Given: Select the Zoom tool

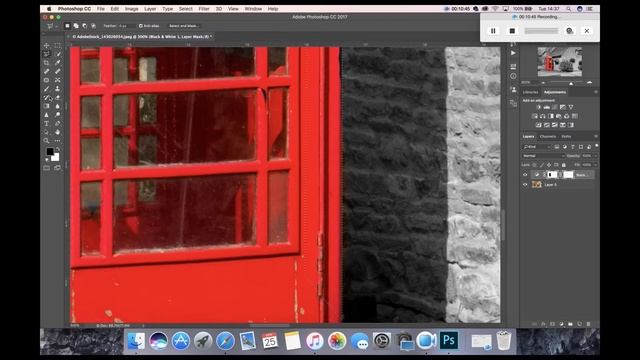Looking at the screenshot, I should point(47,141).
